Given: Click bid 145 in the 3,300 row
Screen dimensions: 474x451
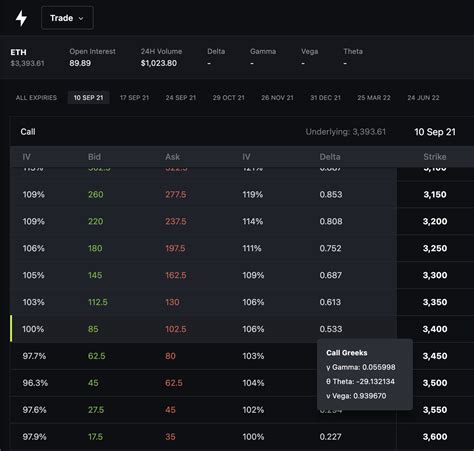Looking at the screenshot, I should pyautogui.click(x=95, y=275).
